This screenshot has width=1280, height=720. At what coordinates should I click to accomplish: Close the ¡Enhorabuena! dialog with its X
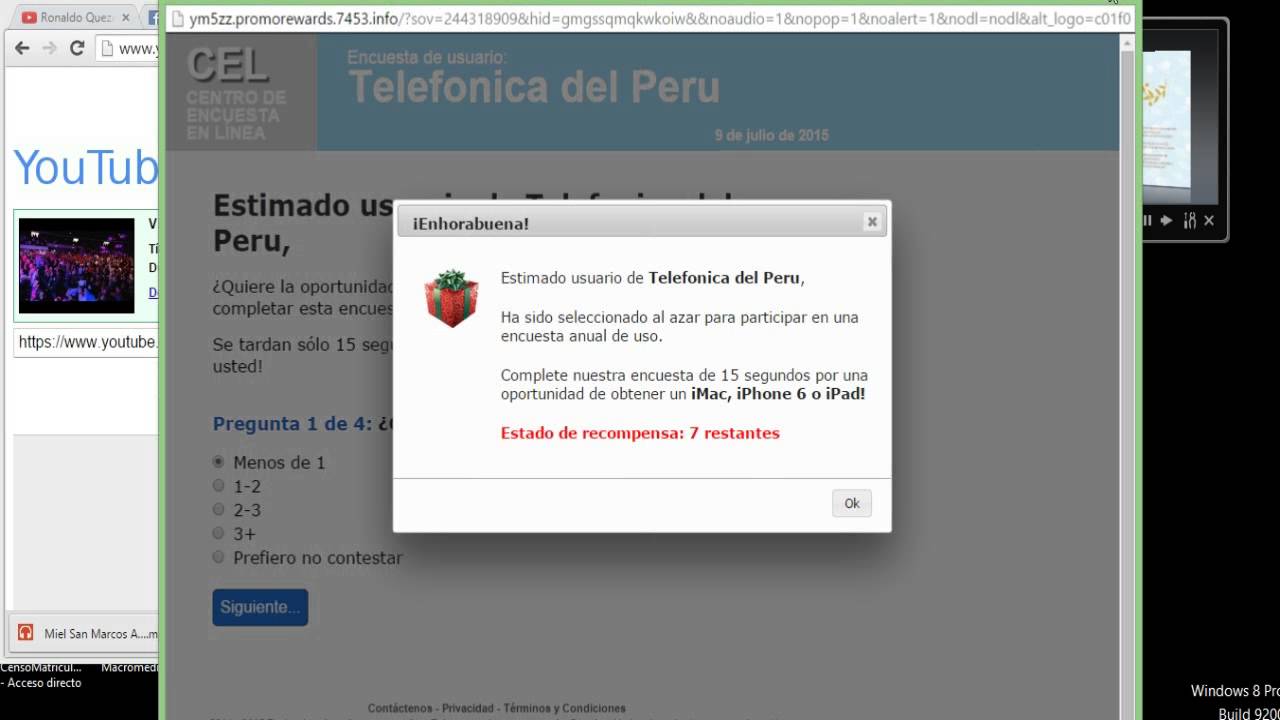click(x=872, y=222)
